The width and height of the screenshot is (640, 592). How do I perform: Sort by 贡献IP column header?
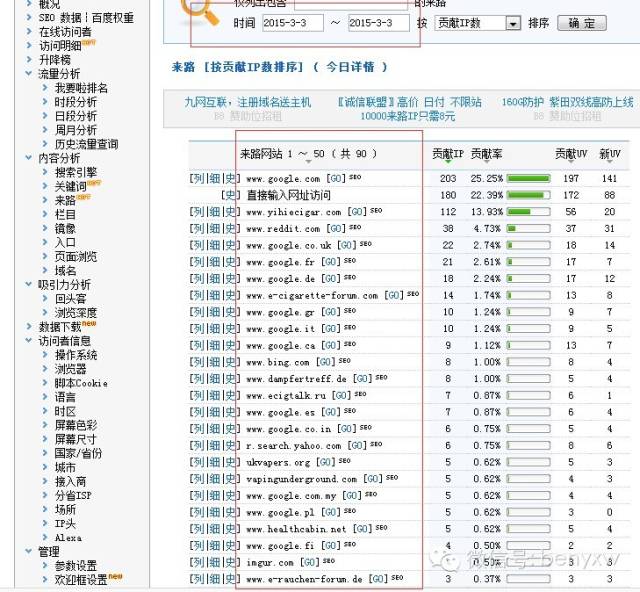tap(448, 154)
